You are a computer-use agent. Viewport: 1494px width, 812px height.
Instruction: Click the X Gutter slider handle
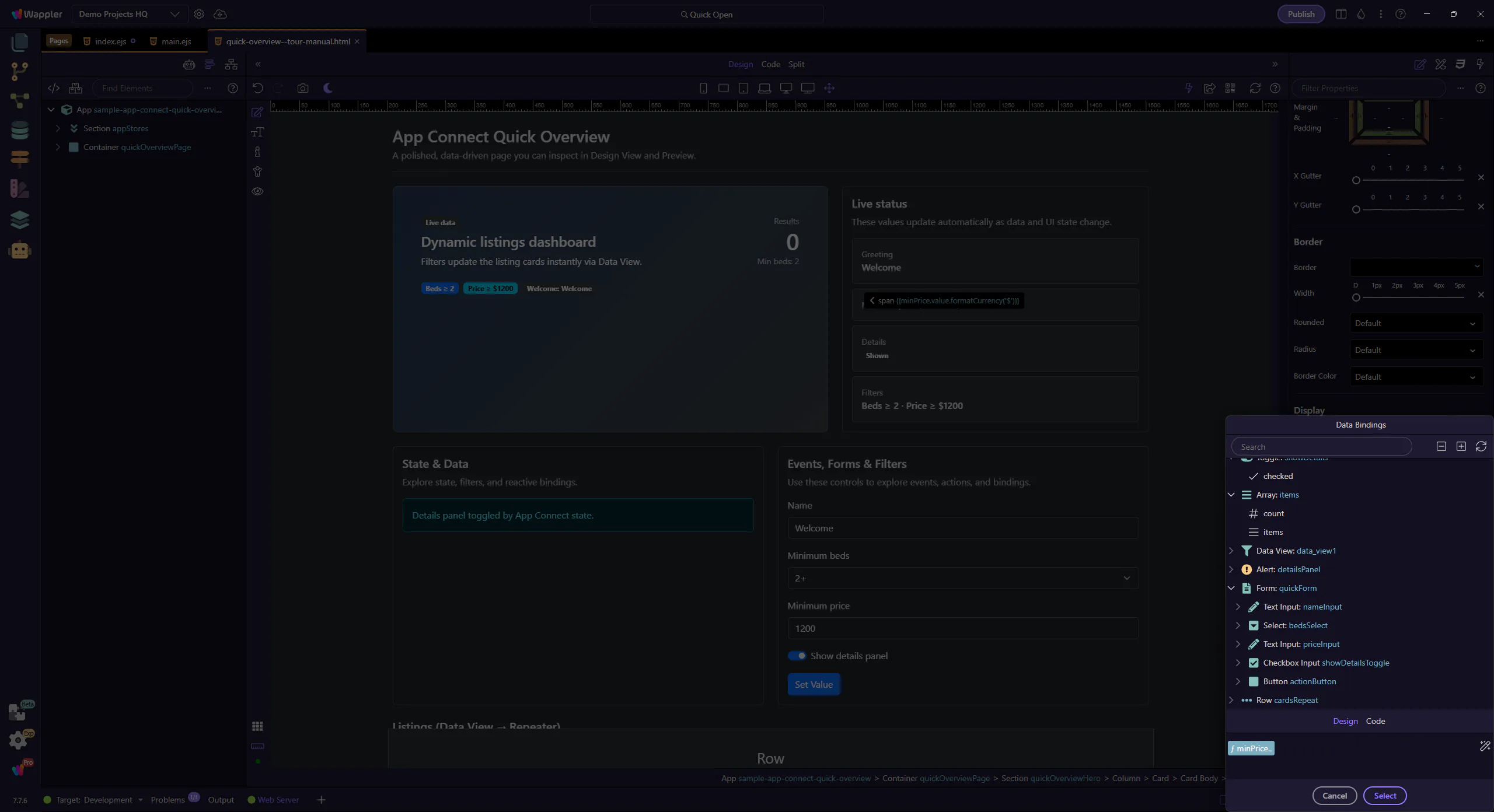(x=1356, y=180)
